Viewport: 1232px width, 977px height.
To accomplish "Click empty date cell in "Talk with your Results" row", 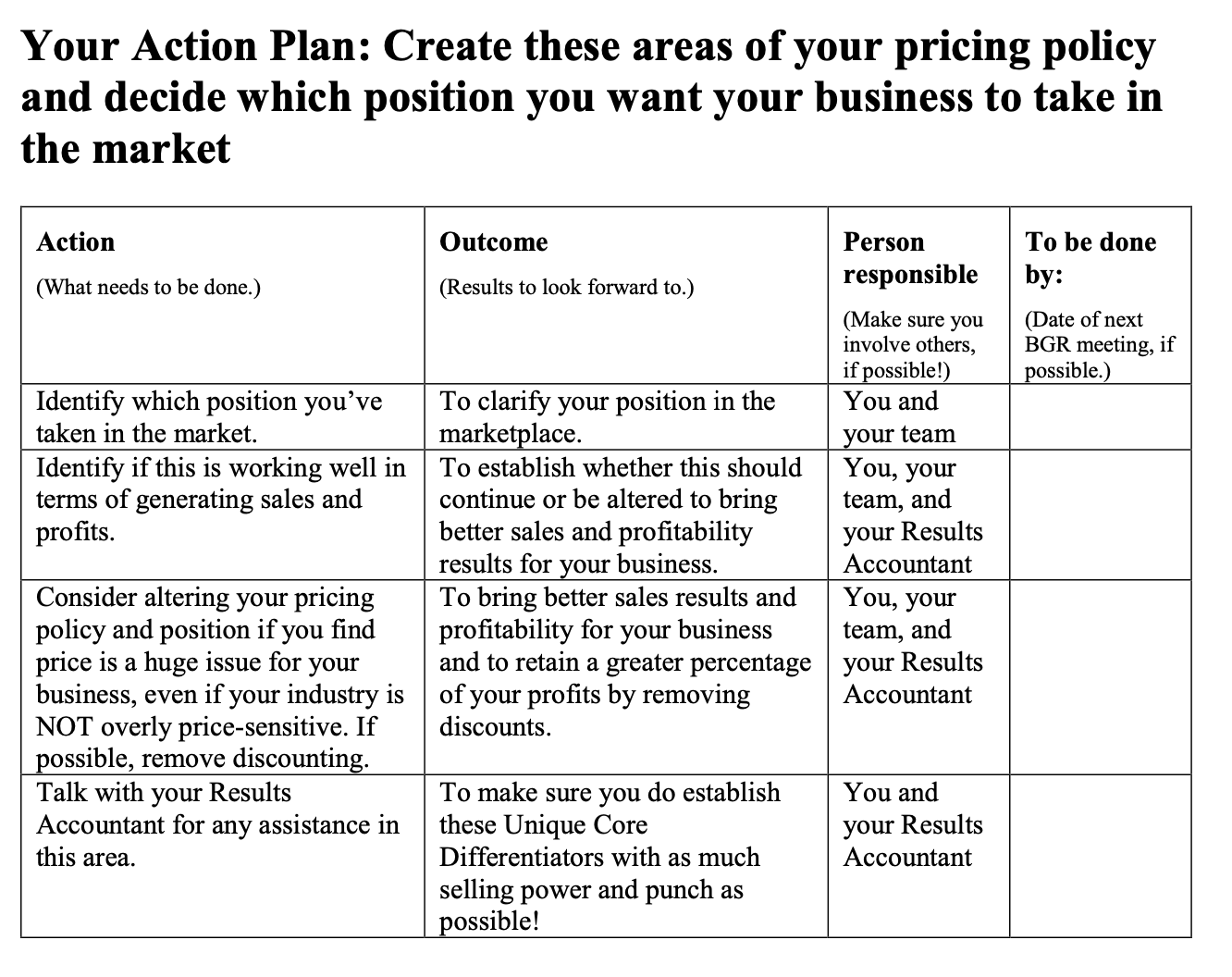I will pyautogui.click(x=1099, y=856).
